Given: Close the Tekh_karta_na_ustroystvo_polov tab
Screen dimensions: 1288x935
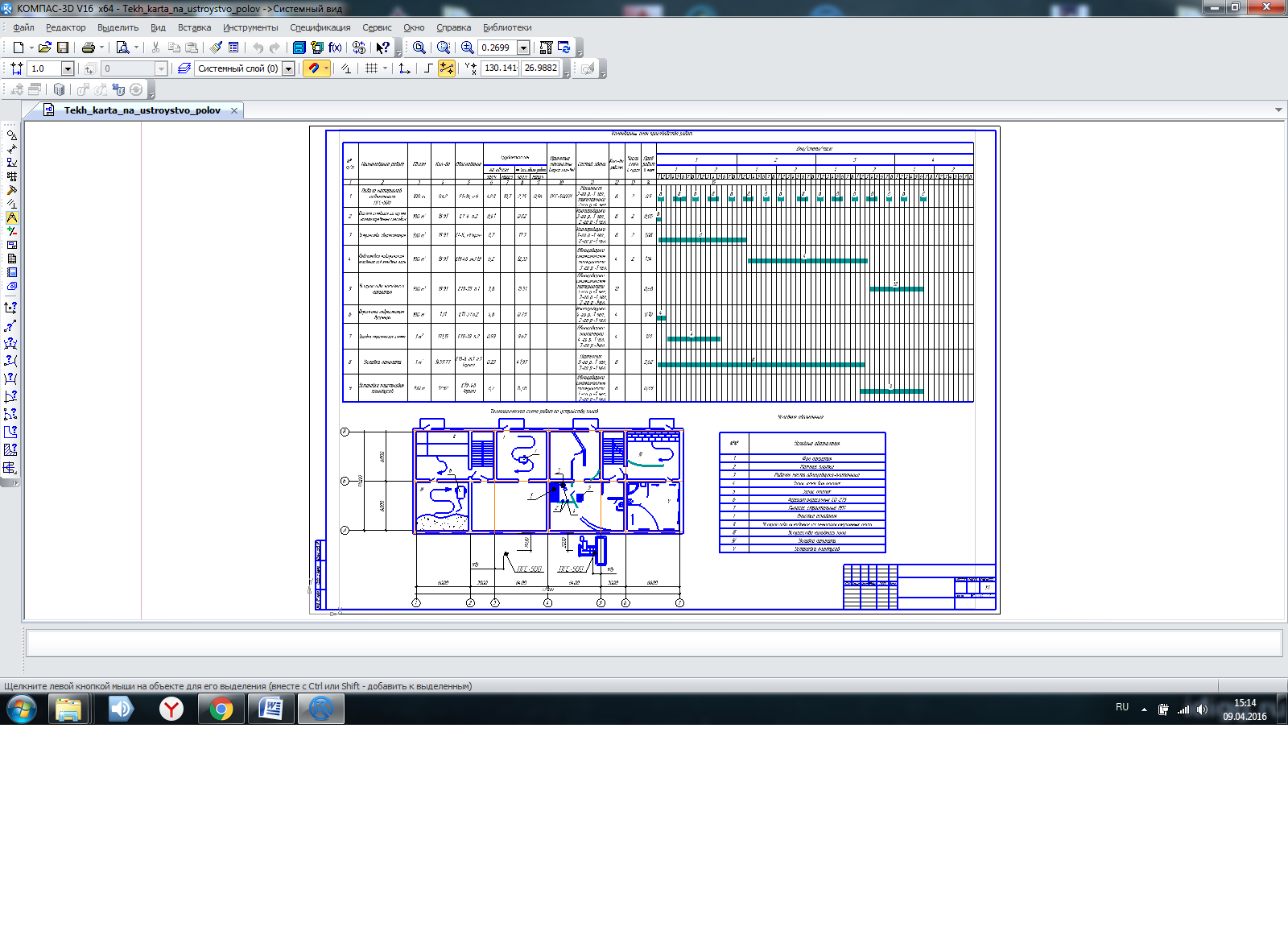Looking at the screenshot, I should [234, 110].
